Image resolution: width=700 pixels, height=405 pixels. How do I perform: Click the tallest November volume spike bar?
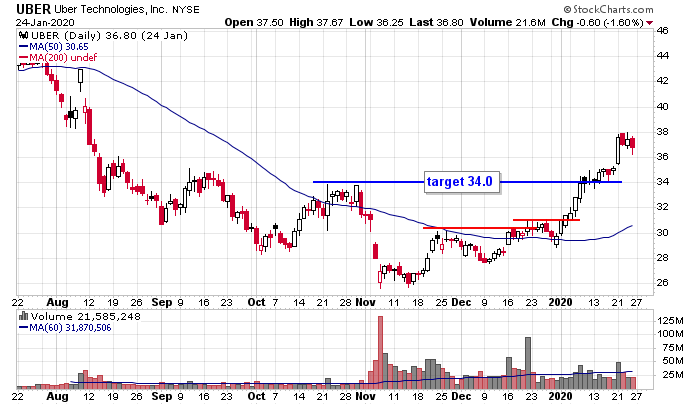pos(380,352)
